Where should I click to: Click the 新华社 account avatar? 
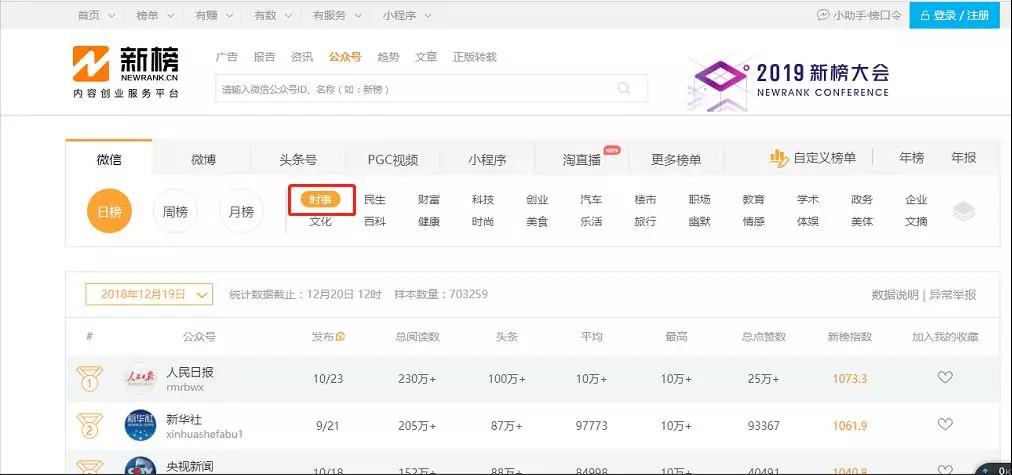pos(140,425)
